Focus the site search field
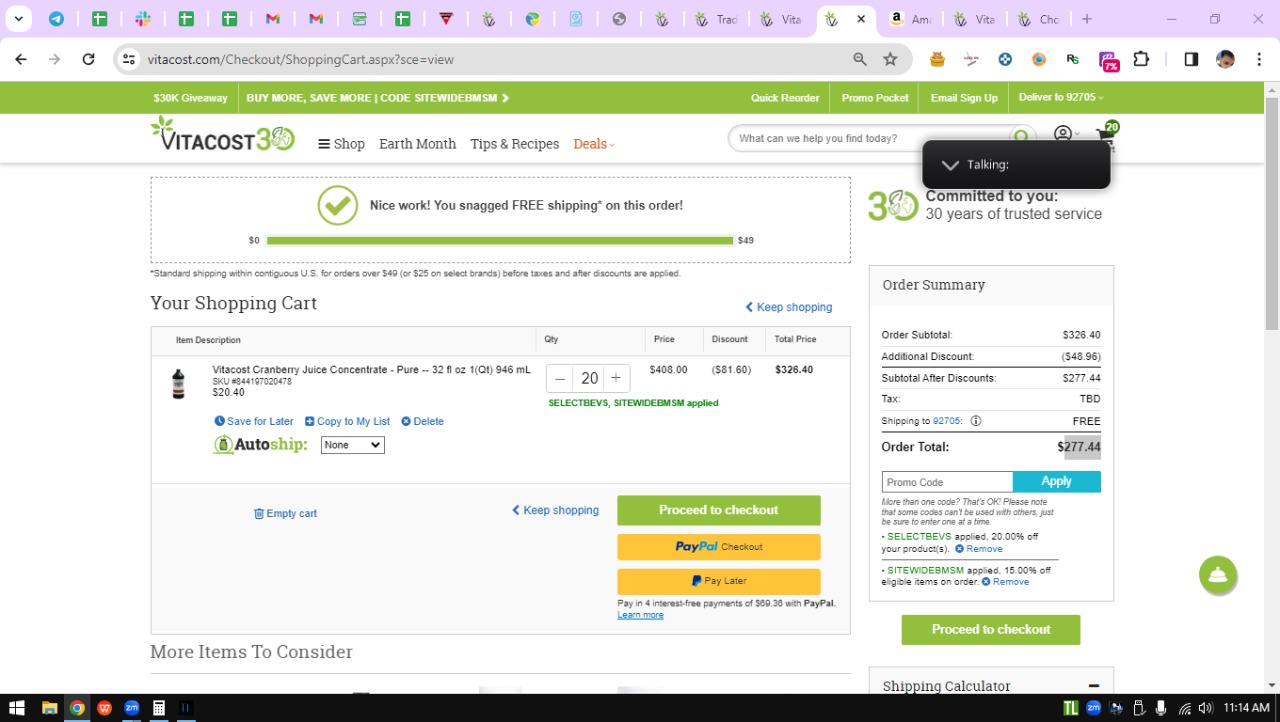The height and width of the screenshot is (722, 1280). point(870,138)
